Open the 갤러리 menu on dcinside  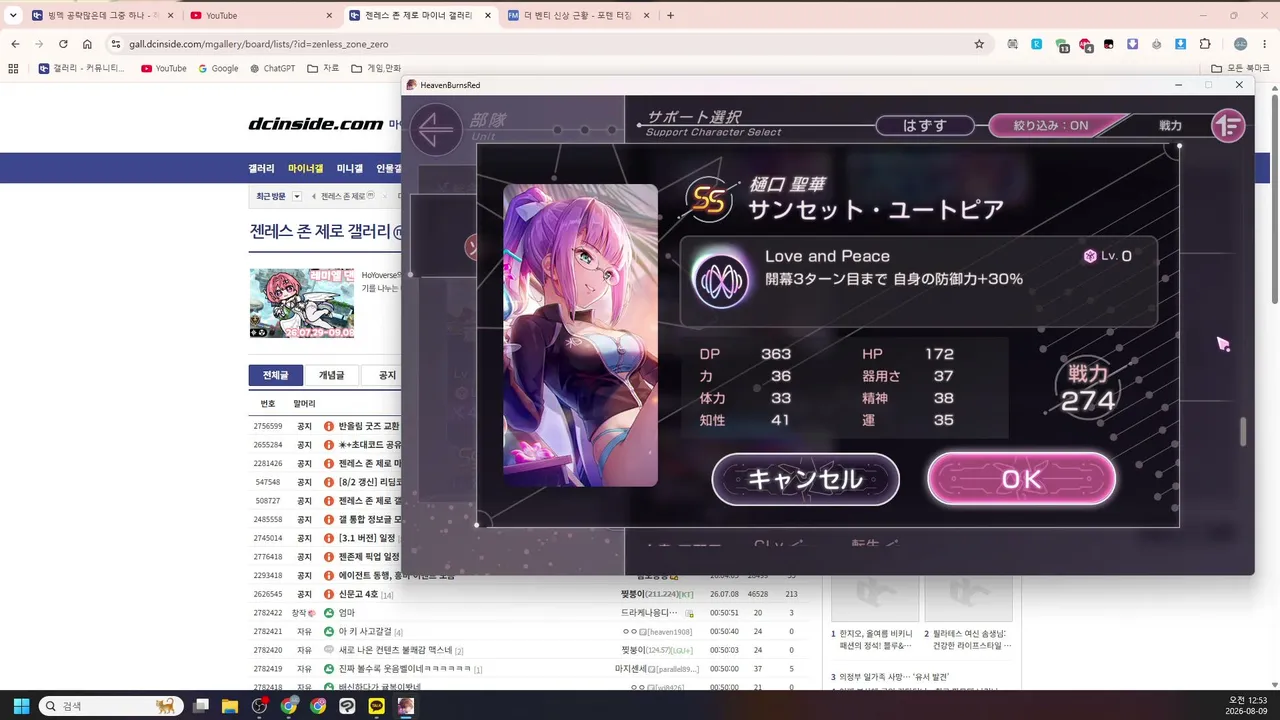[261, 169]
